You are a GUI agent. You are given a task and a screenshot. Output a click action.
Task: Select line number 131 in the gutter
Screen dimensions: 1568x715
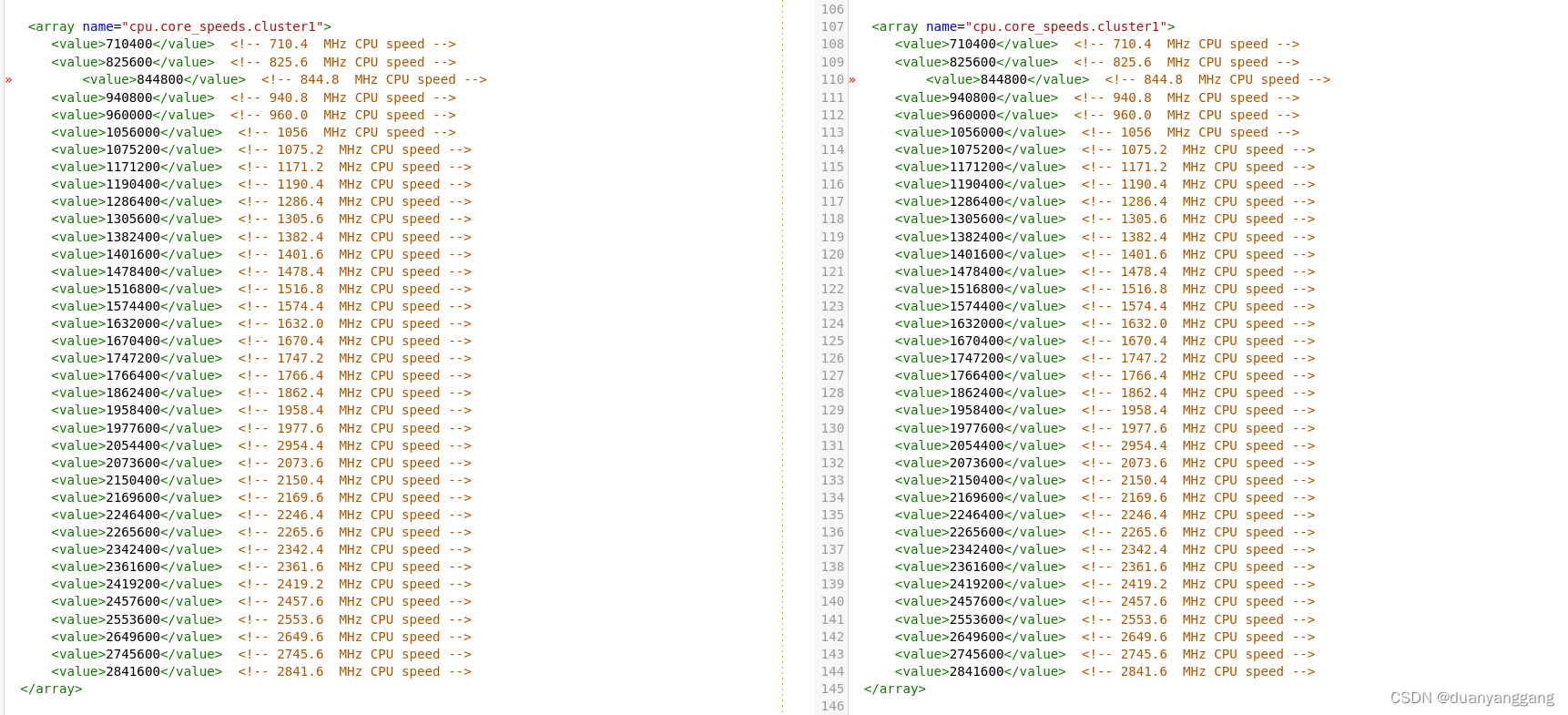pos(832,445)
